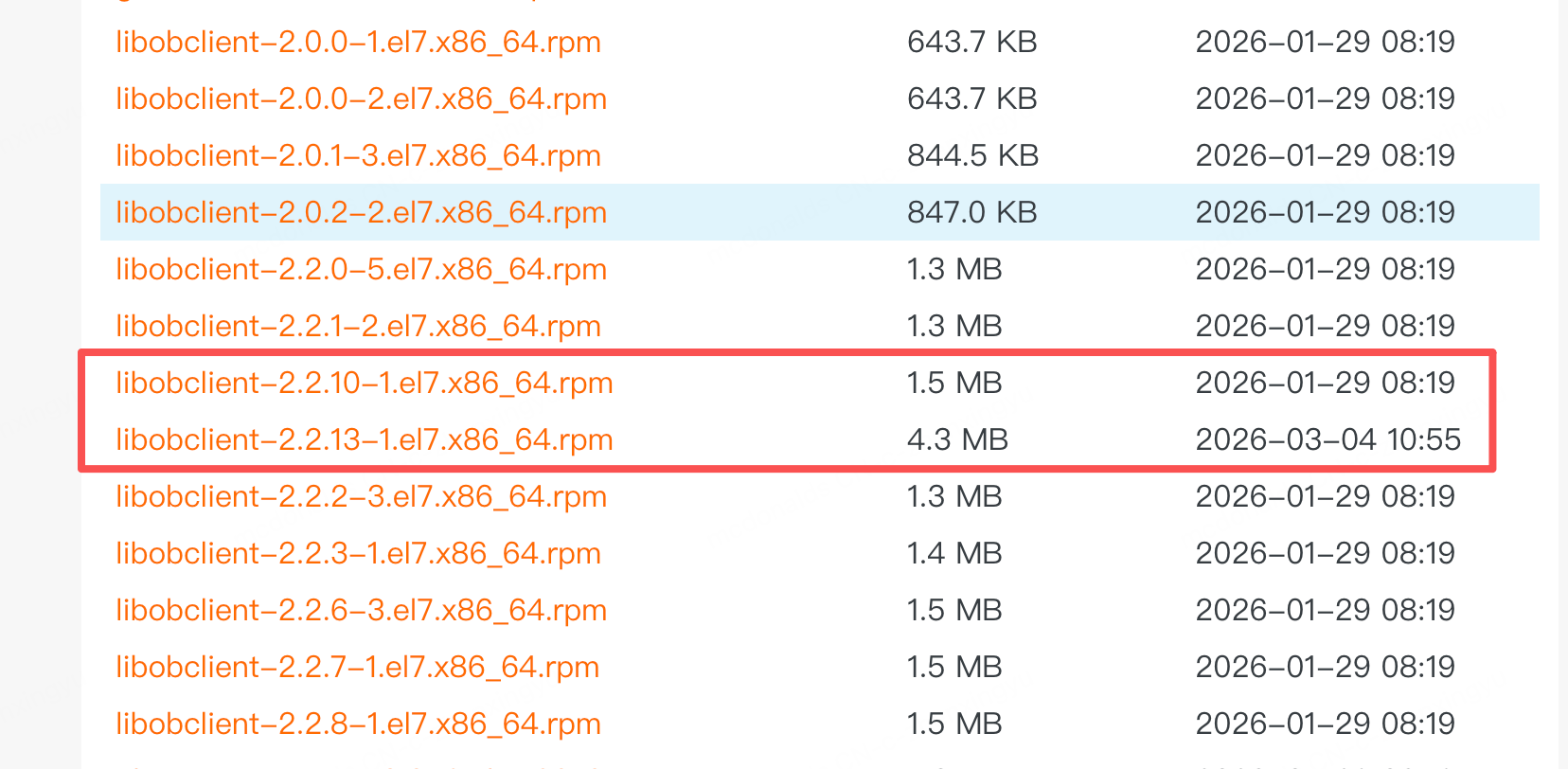Open libobclient-2.2.0-5.el7.x86_64.rpm
Image resolution: width=1568 pixels, height=769 pixels.
361,269
